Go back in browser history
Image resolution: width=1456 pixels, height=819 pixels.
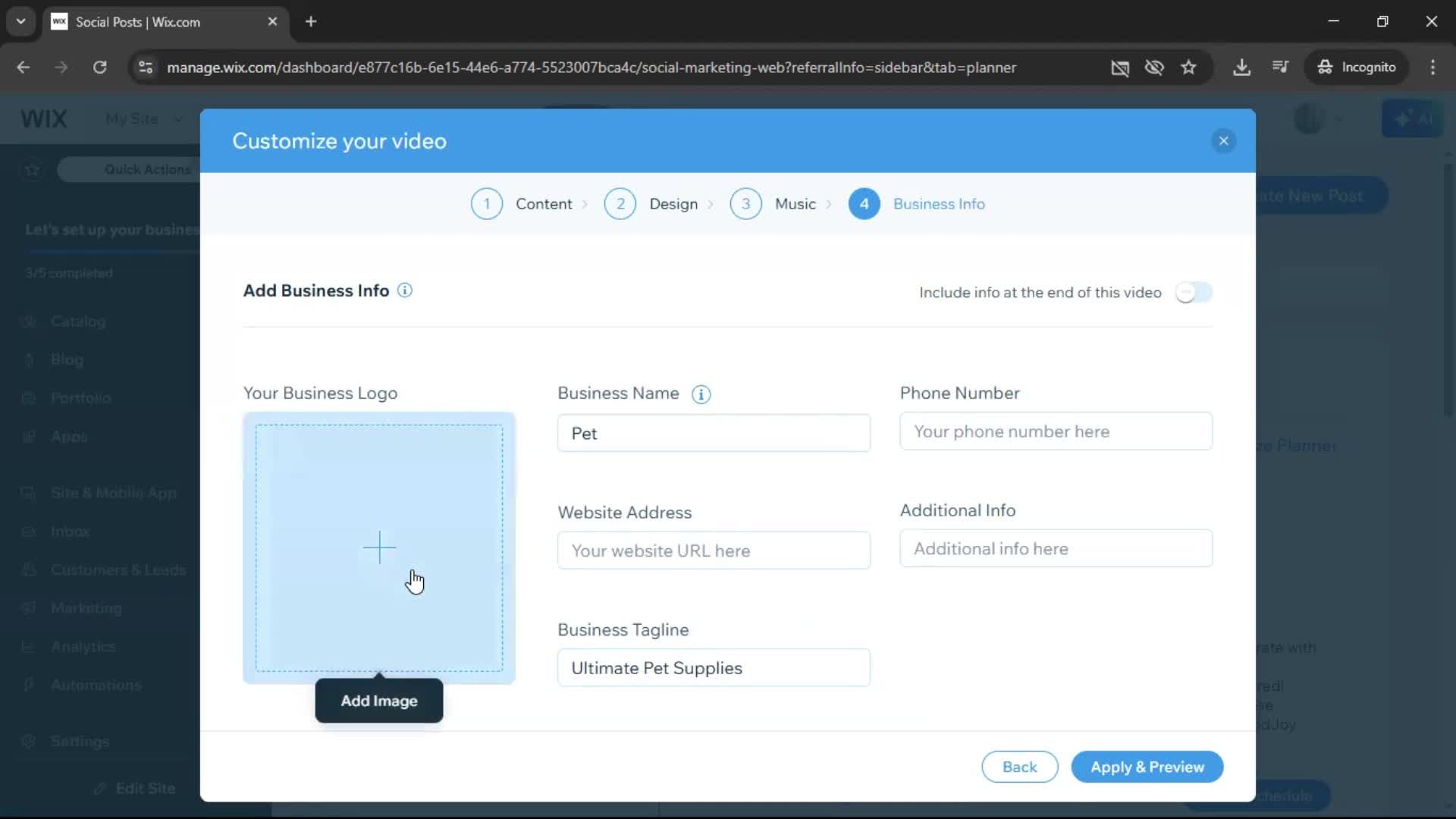(x=24, y=67)
